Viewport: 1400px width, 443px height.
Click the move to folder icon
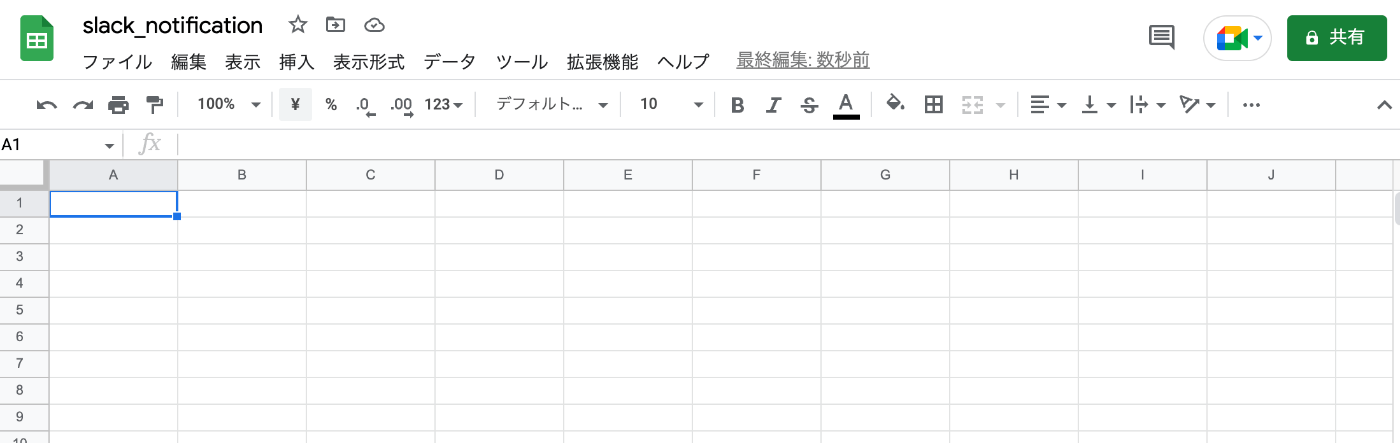click(x=336, y=25)
